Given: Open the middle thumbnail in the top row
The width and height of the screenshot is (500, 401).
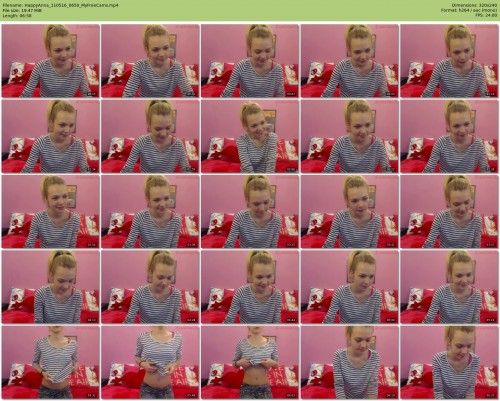Looking at the screenshot, I should (250, 61).
